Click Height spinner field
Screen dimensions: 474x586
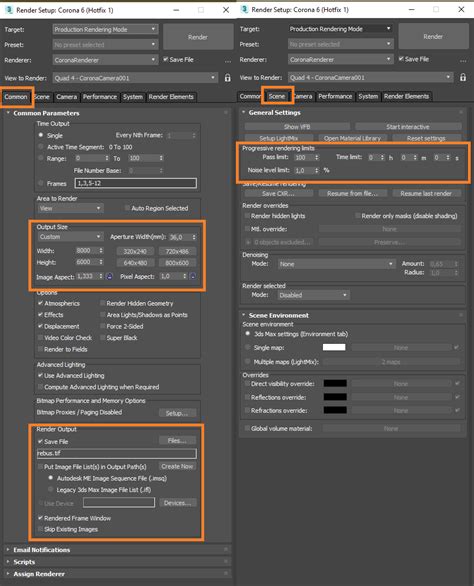tap(90, 262)
